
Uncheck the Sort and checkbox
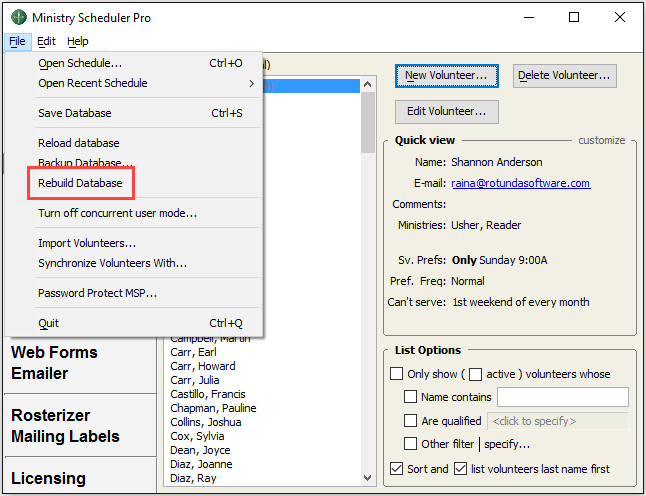[396, 469]
